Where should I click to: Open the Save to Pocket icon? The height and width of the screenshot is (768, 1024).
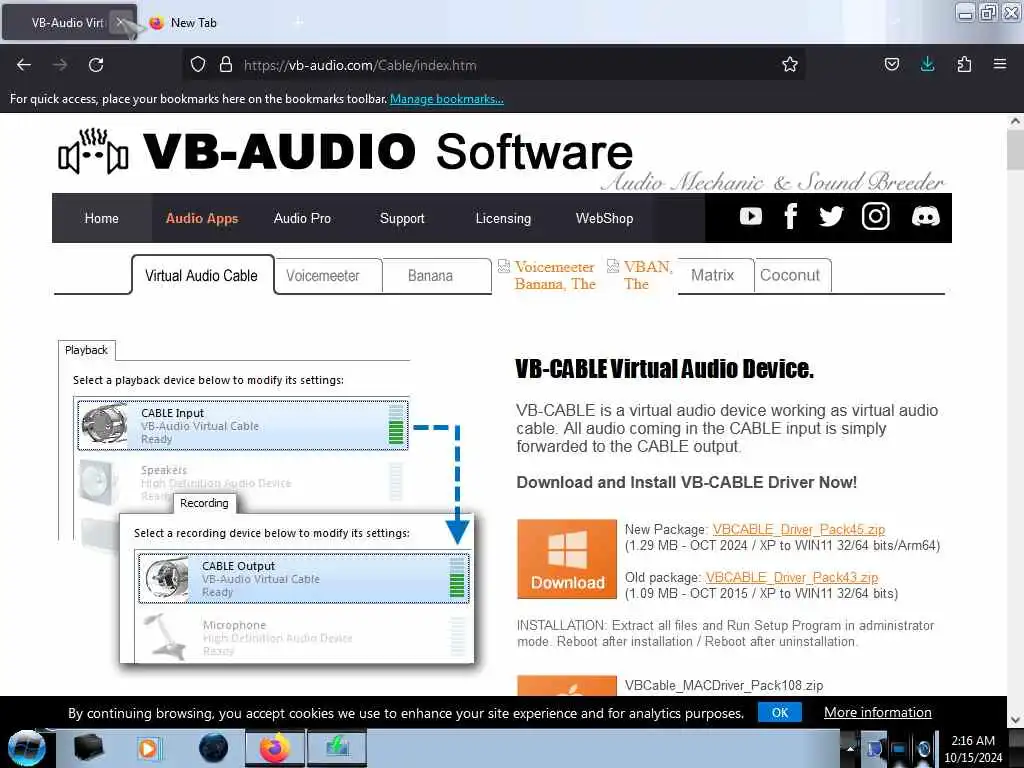(x=891, y=65)
